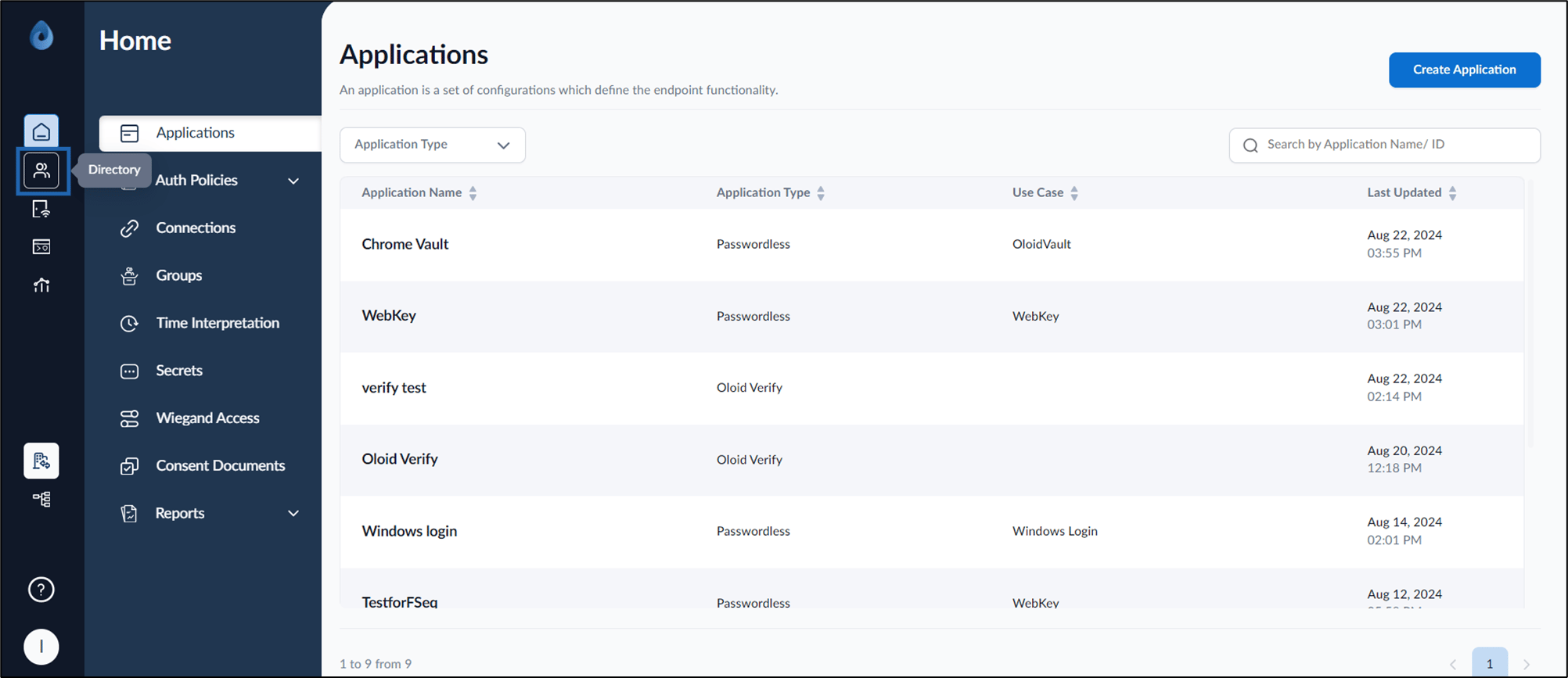
Task: Sort by Application Name column
Action: tap(473, 193)
